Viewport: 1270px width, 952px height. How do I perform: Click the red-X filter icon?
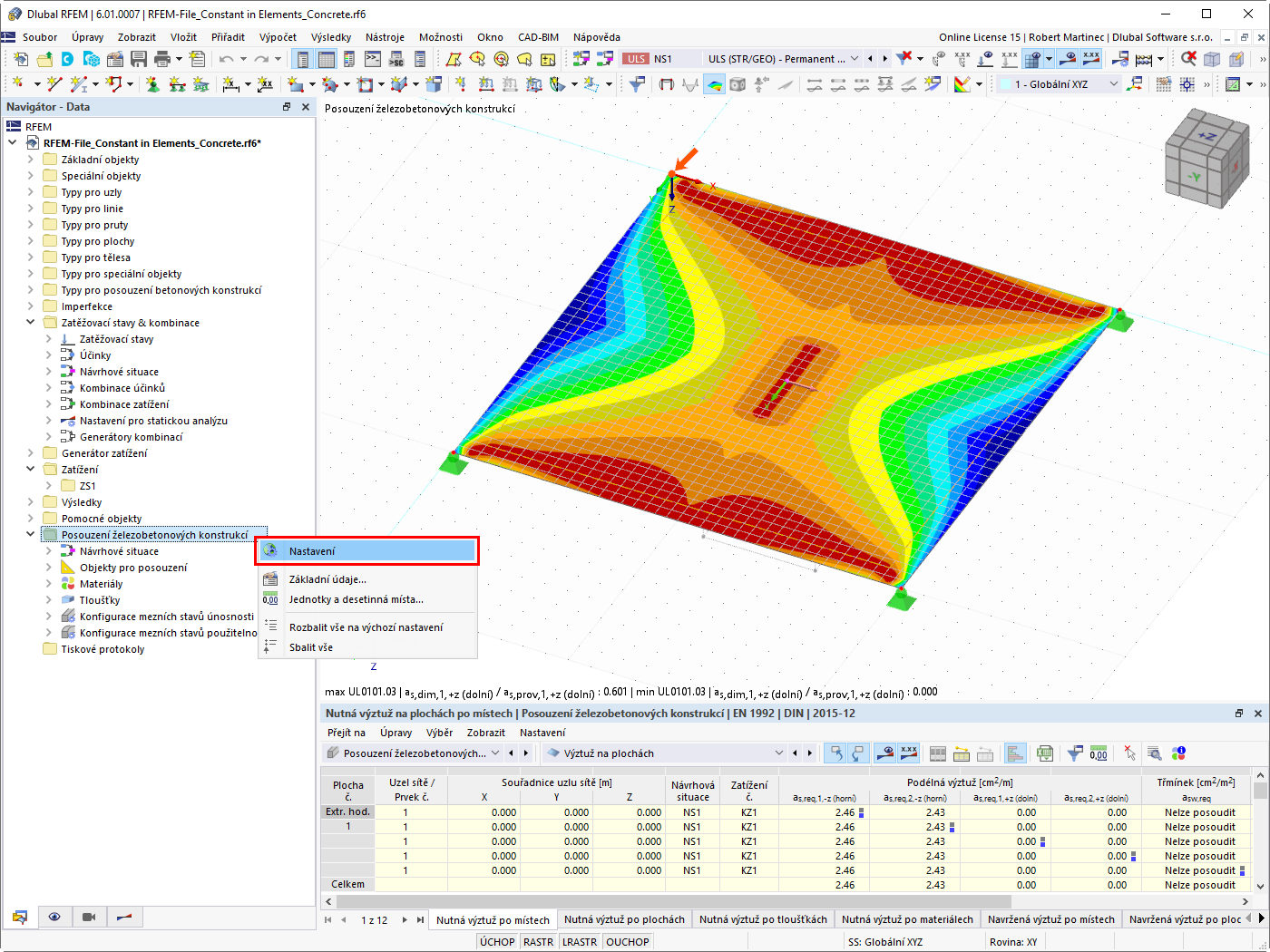pyautogui.click(x=904, y=59)
